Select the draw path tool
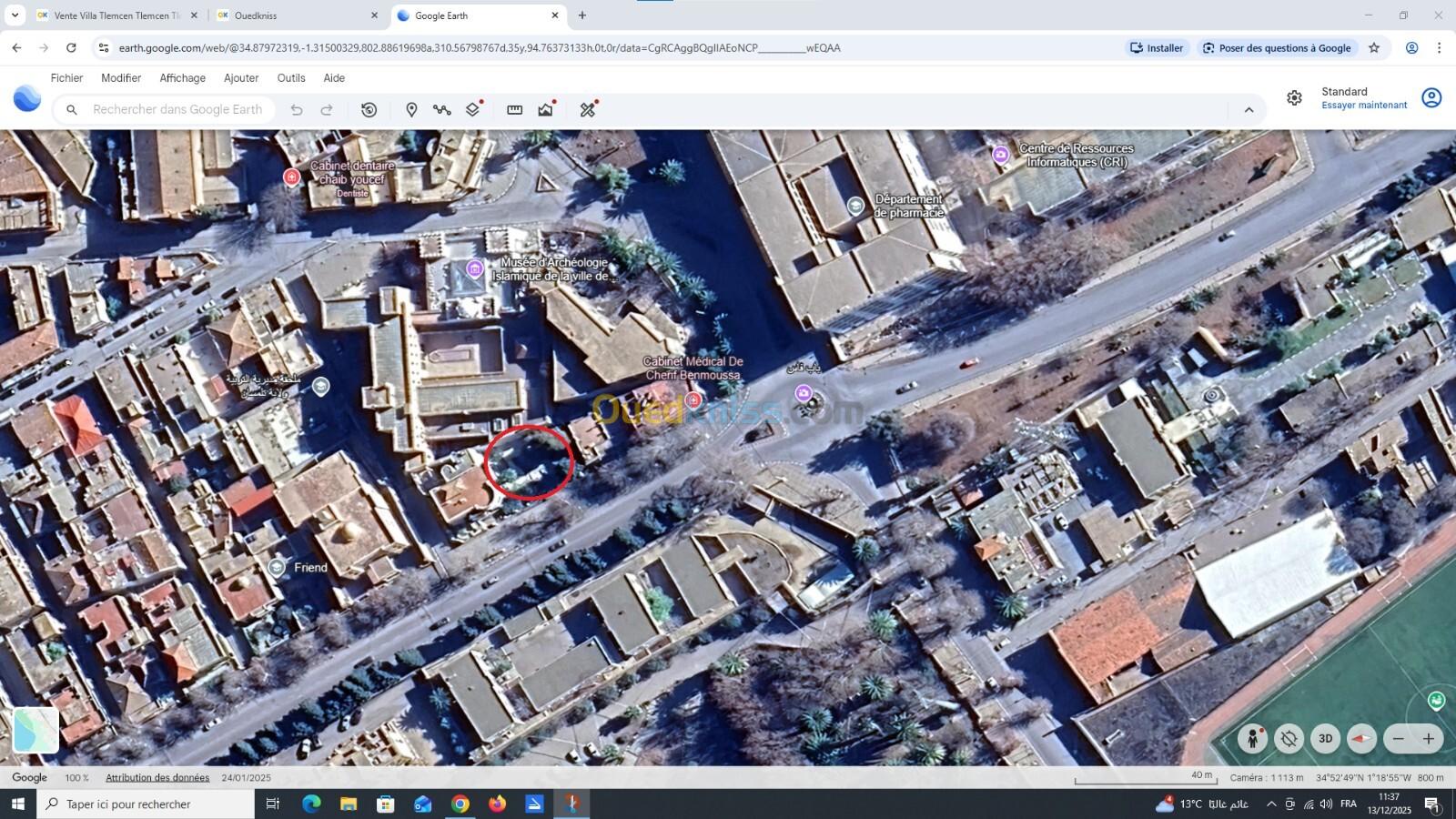Viewport: 1456px width, 819px height. tap(442, 110)
